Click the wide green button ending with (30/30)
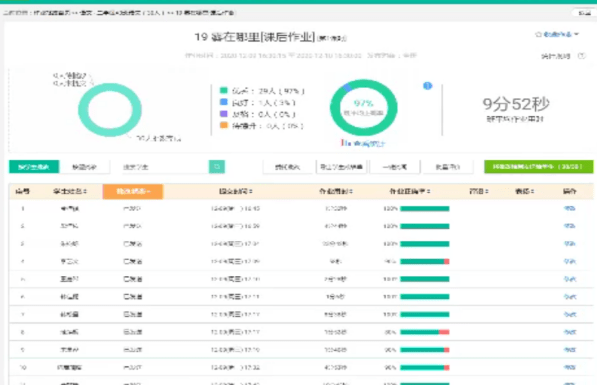The width and height of the screenshot is (597, 385). [x=538, y=167]
